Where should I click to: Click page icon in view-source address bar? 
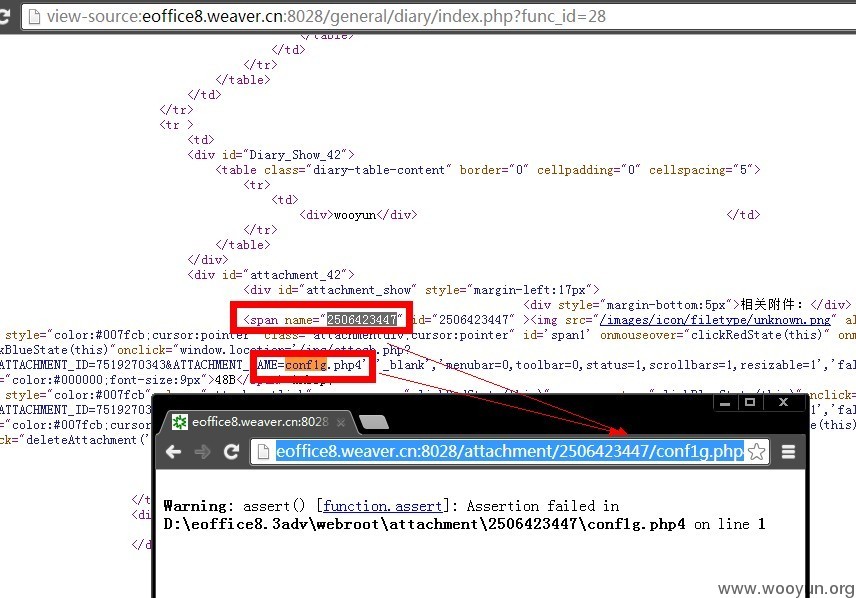coord(34,16)
